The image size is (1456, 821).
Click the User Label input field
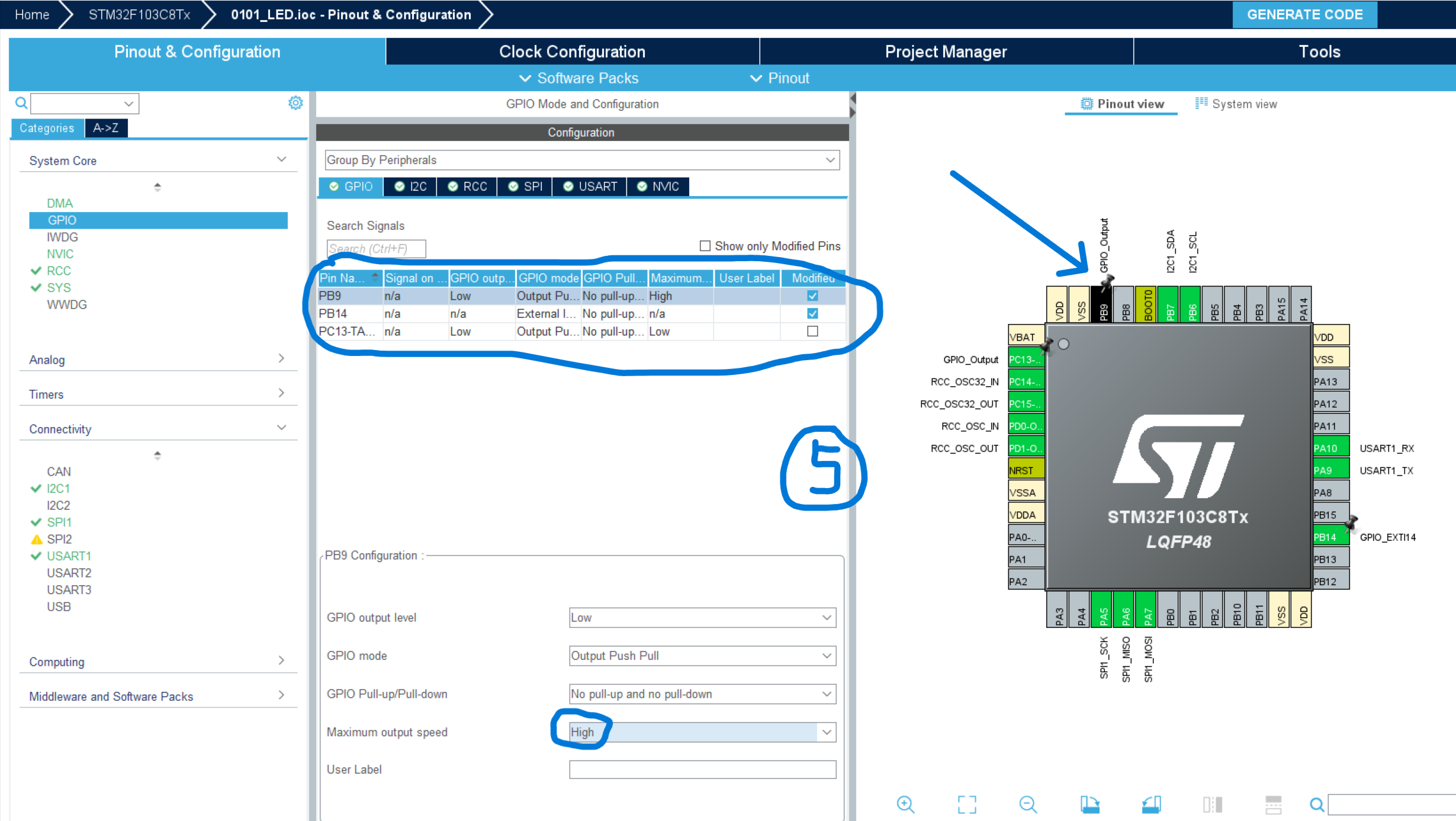[x=702, y=769]
